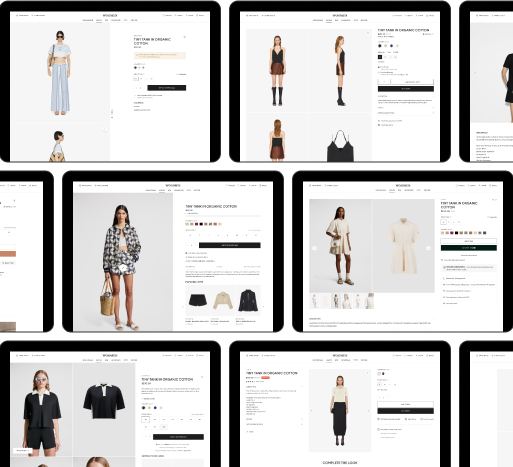The width and height of the screenshot is (513, 467).
Task: Expand Description accordion on black midi skirt page
Action: tap(274, 387)
